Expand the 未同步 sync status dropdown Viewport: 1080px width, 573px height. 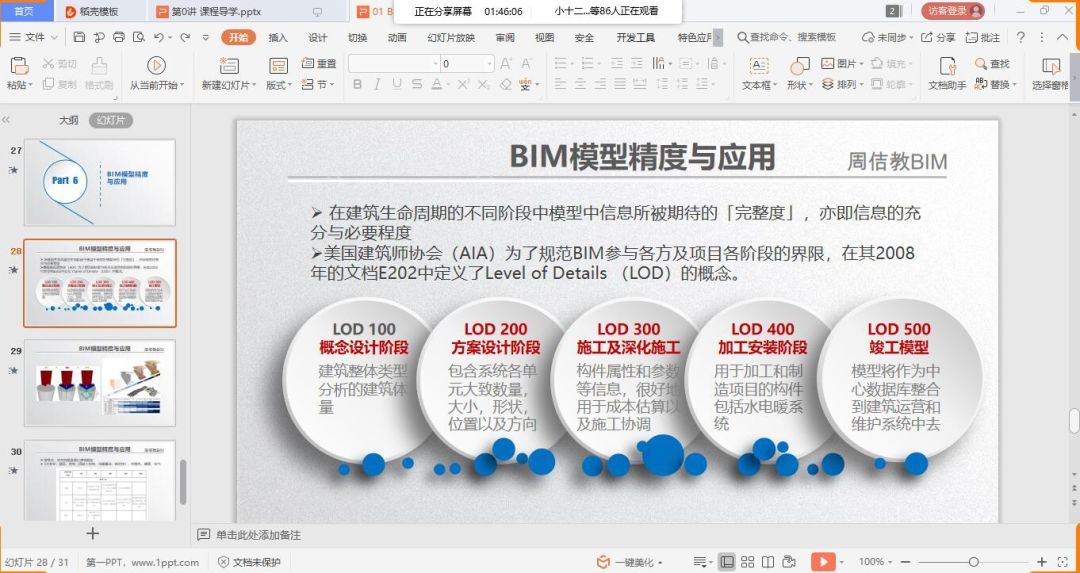890,37
